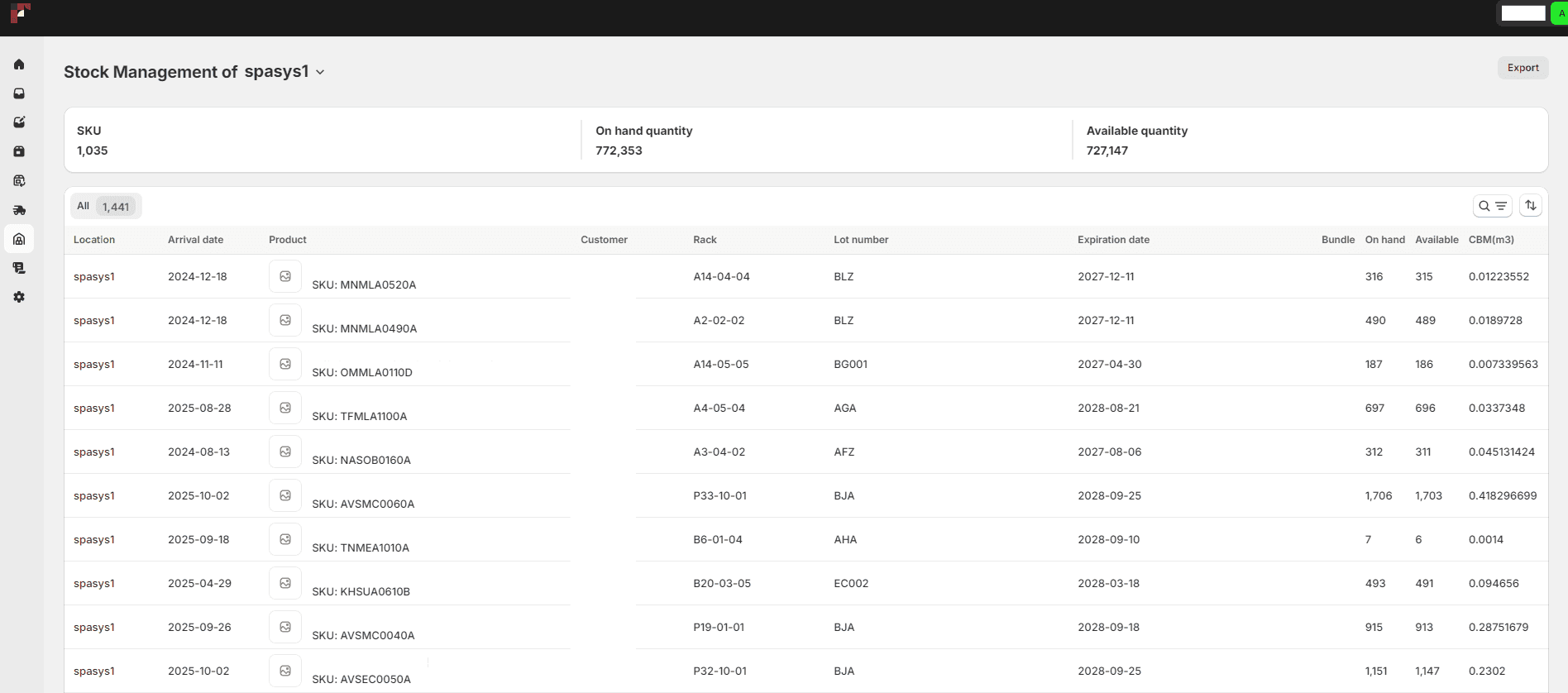
Task: Click product thumbnail for SKU AVSMC0060A
Action: tap(285, 495)
